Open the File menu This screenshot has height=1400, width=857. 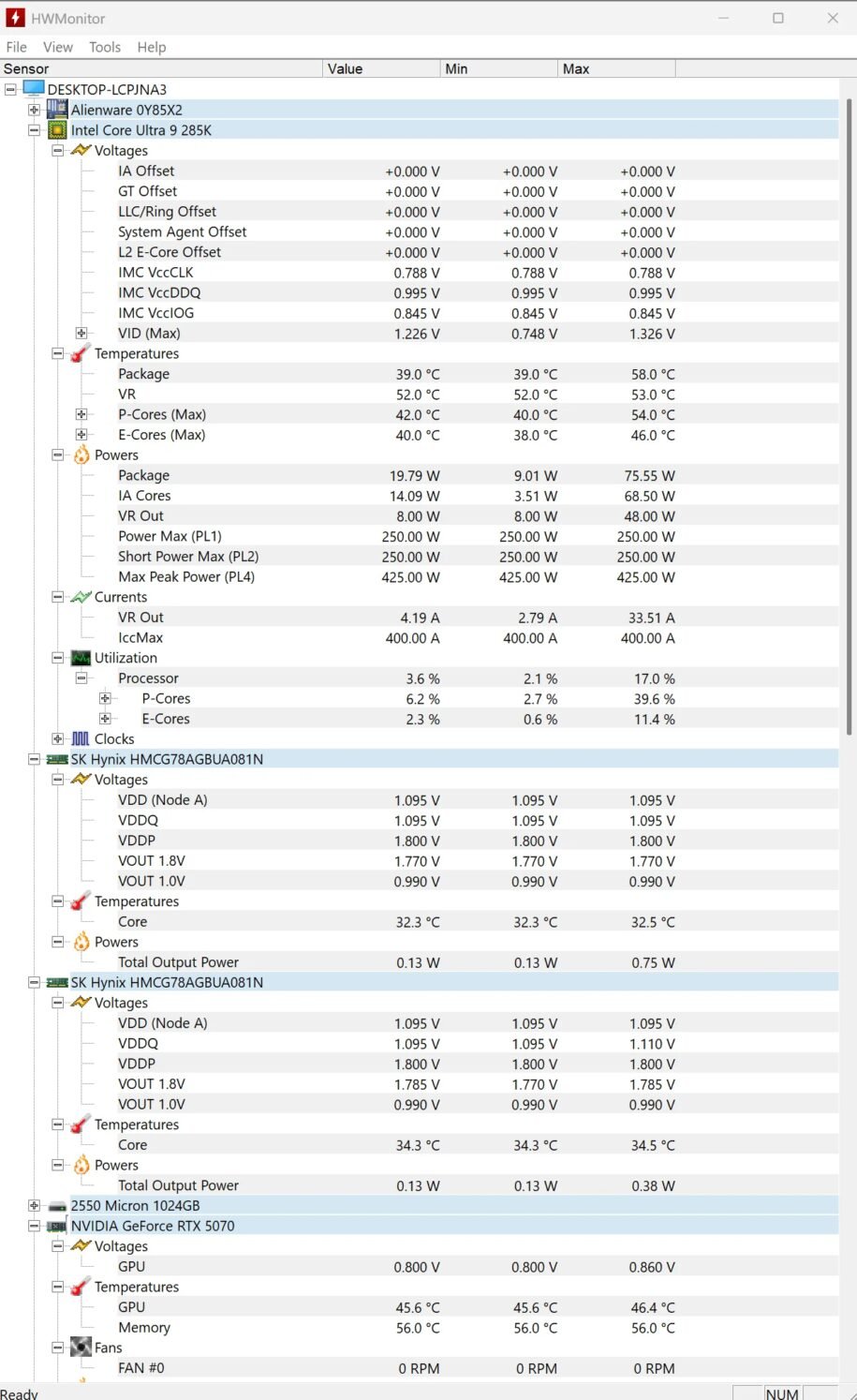16,47
